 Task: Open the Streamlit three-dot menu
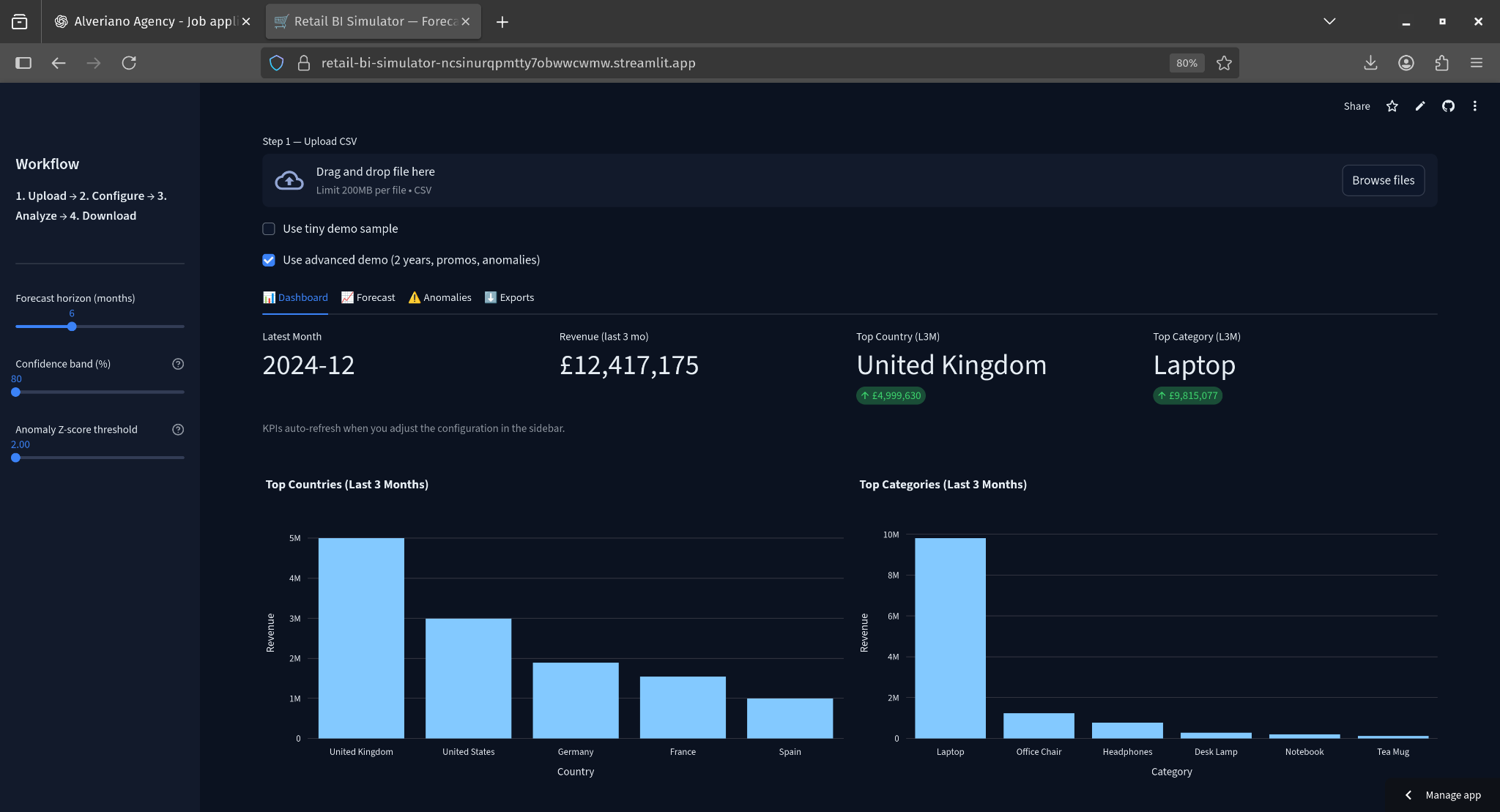click(1475, 106)
